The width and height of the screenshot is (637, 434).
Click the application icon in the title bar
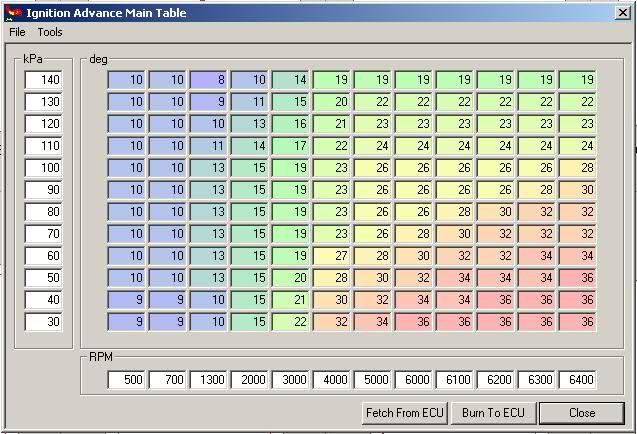[x=13, y=13]
